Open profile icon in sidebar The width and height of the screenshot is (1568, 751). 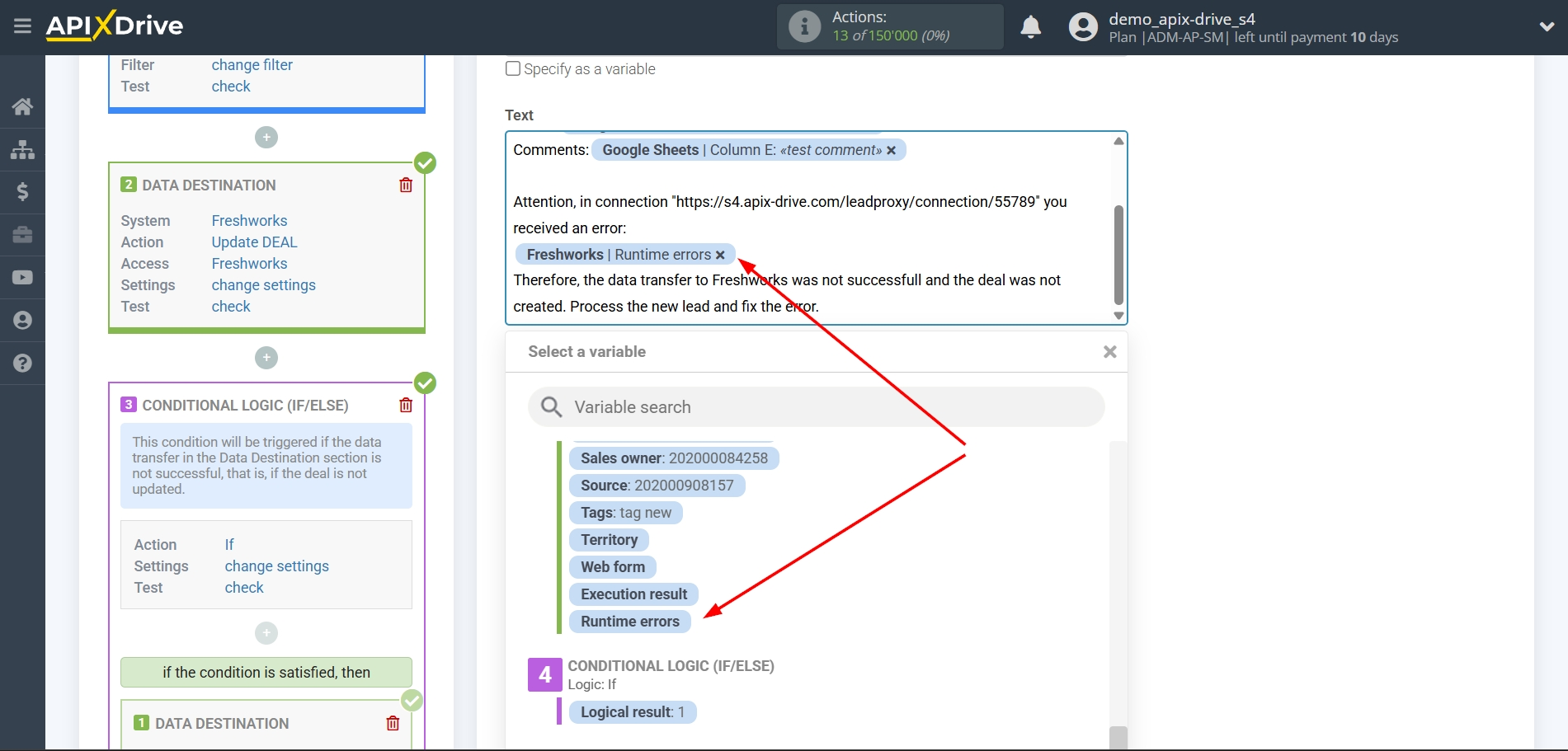[x=22, y=321]
